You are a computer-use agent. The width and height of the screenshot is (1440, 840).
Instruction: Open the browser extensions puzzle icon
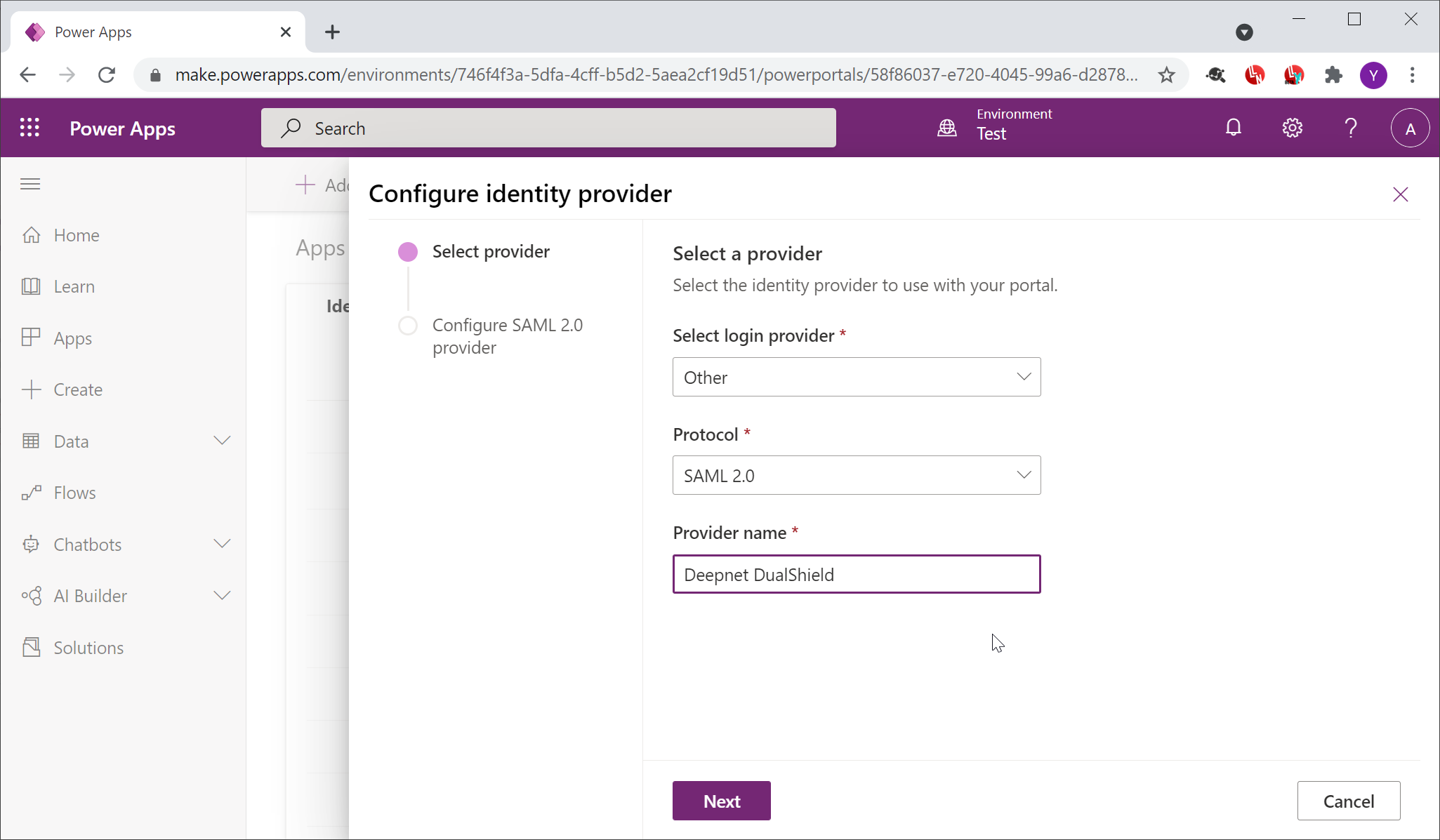(x=1333, y=75)
